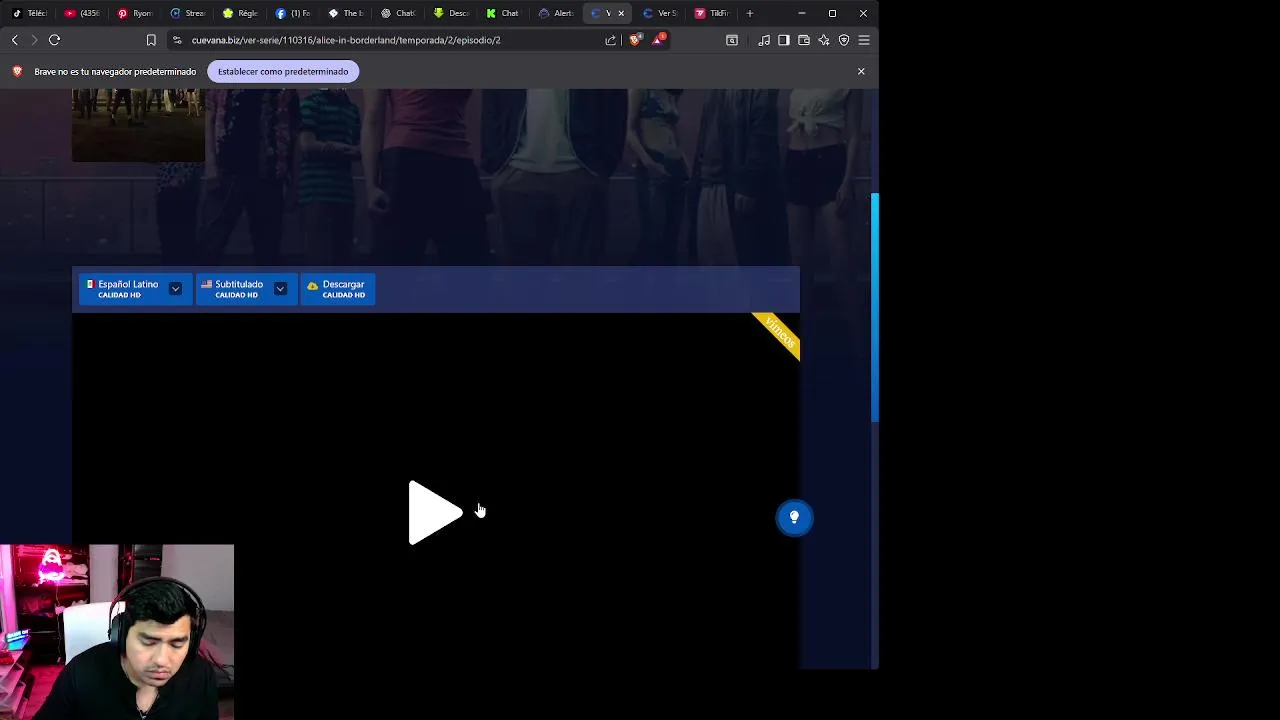Maximize the browser window
Image resolution: width=1280 pixels, height=720 pixels.
click(832, 13)
